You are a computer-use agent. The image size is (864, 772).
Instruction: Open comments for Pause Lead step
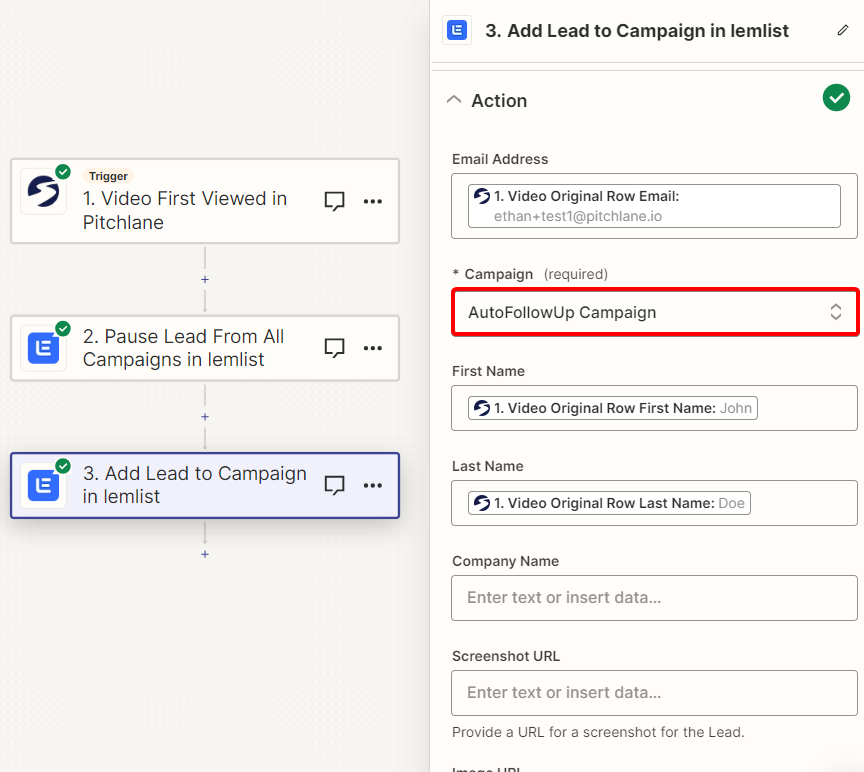(x=334, y=348)
